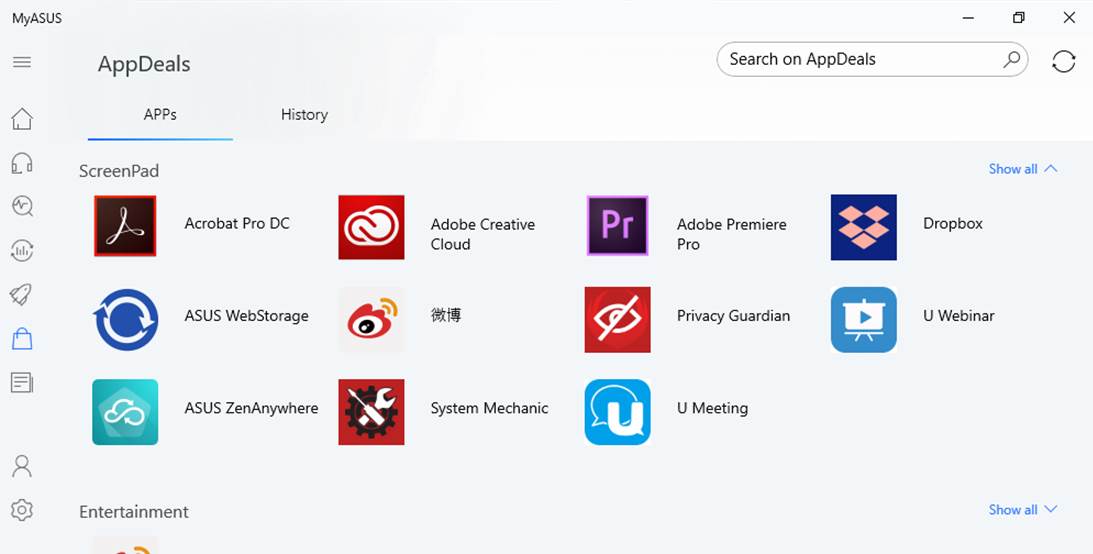
Task: Click the Entertainment section heading
Action: click(134, 512)
